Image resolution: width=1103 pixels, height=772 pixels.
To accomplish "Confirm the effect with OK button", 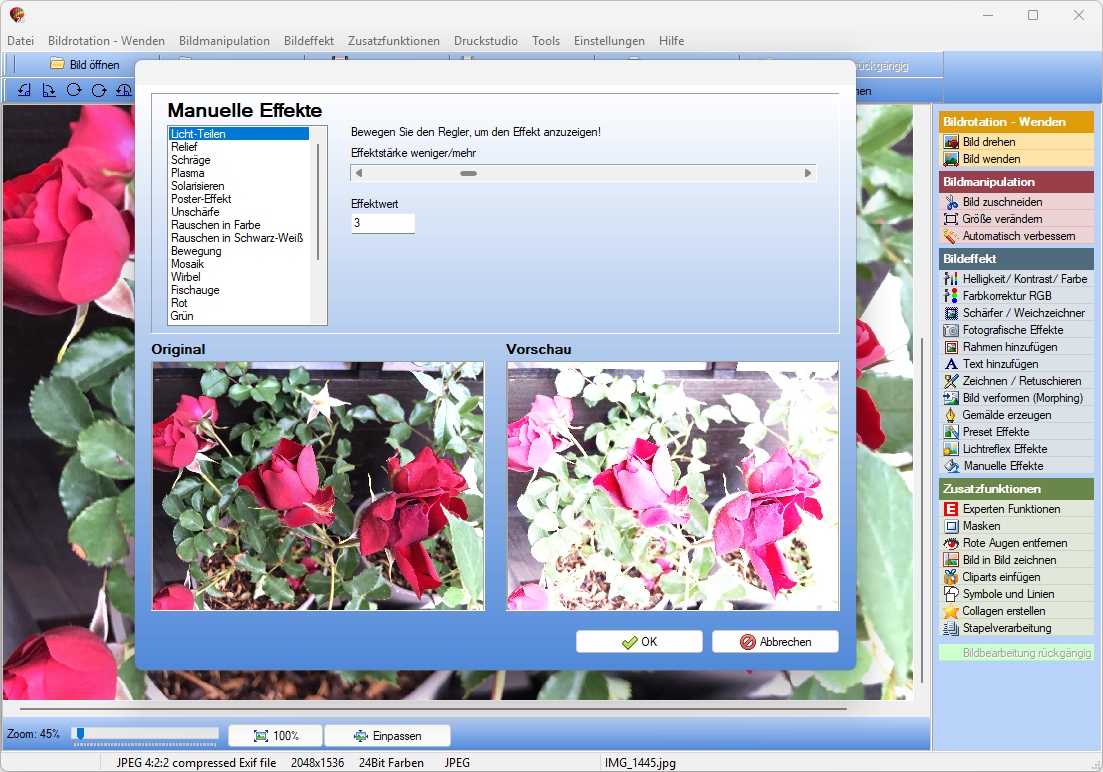I will (639, 642).
